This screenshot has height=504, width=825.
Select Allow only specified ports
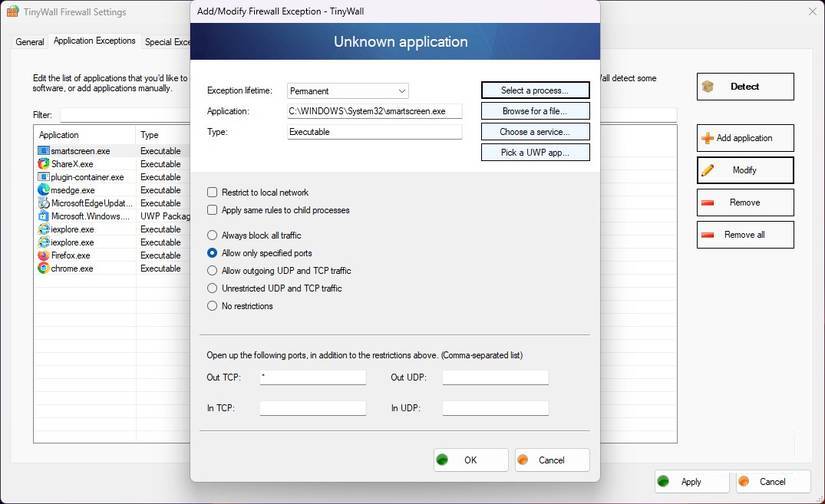point(212,253)
